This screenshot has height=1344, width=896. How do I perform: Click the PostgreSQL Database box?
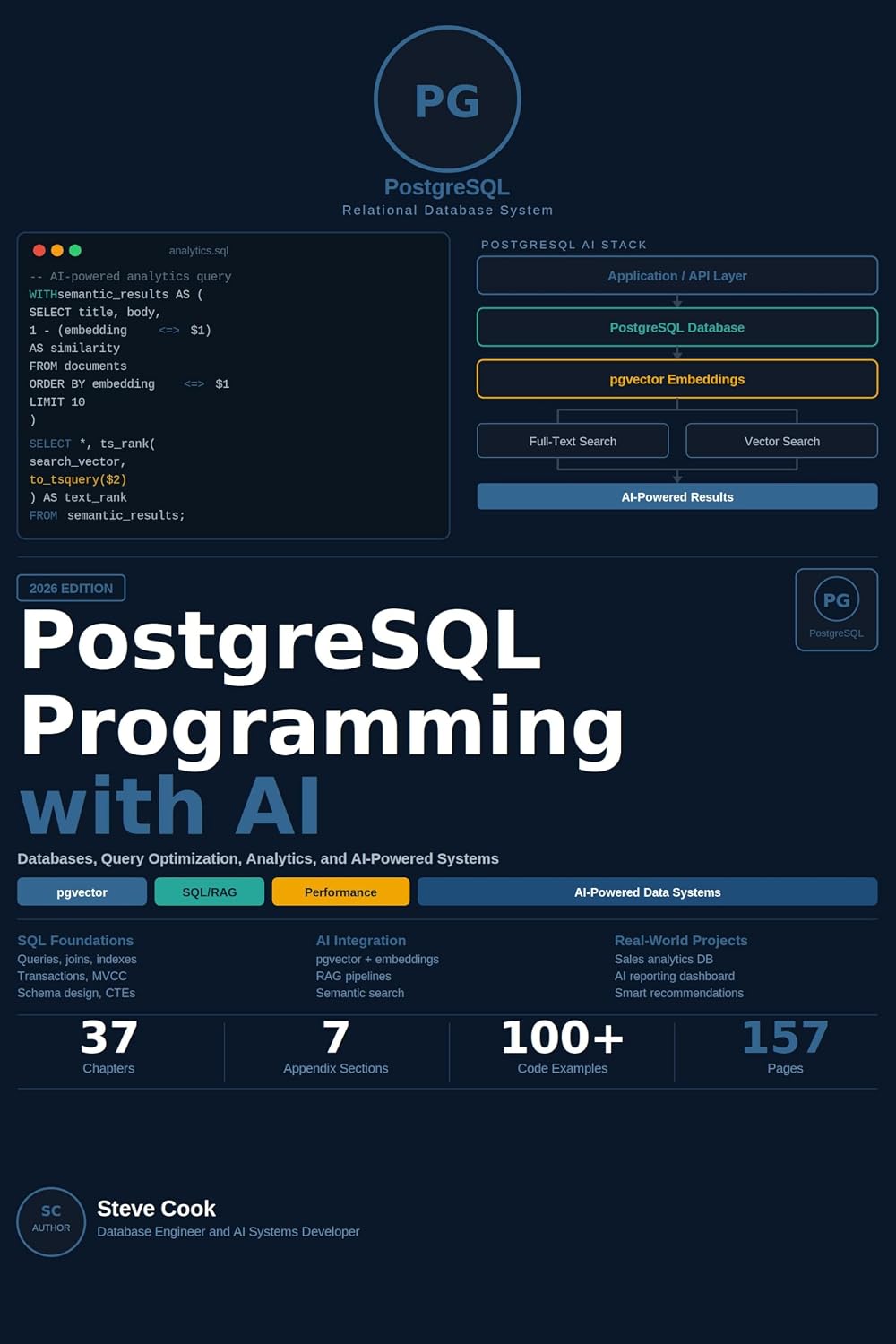[x=677, y=327]
